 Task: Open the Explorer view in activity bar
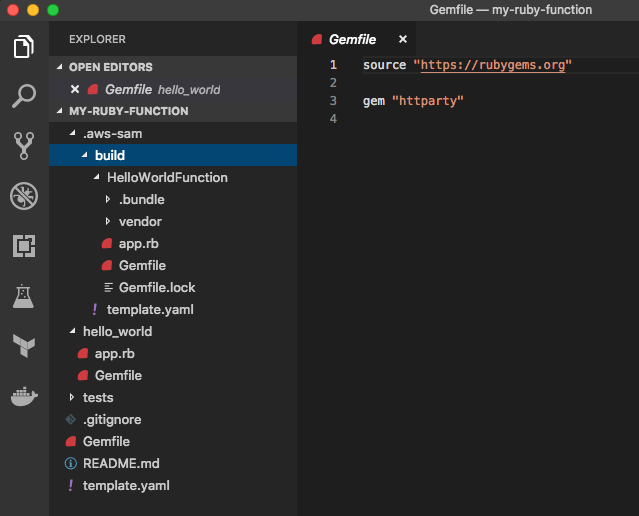[24, 46]
